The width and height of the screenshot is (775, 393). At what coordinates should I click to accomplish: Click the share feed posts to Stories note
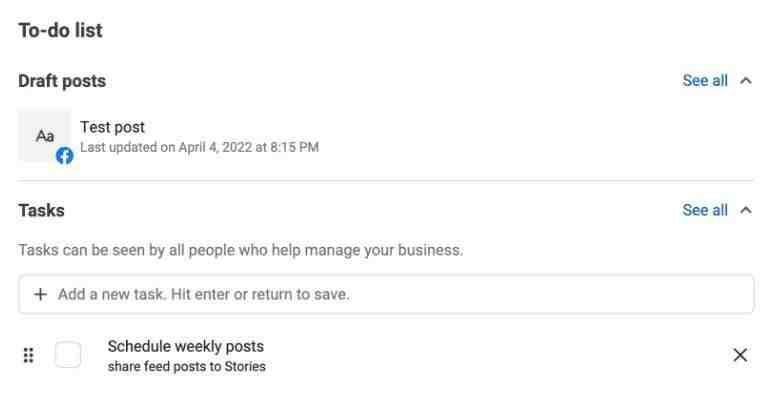coord(187,366)
